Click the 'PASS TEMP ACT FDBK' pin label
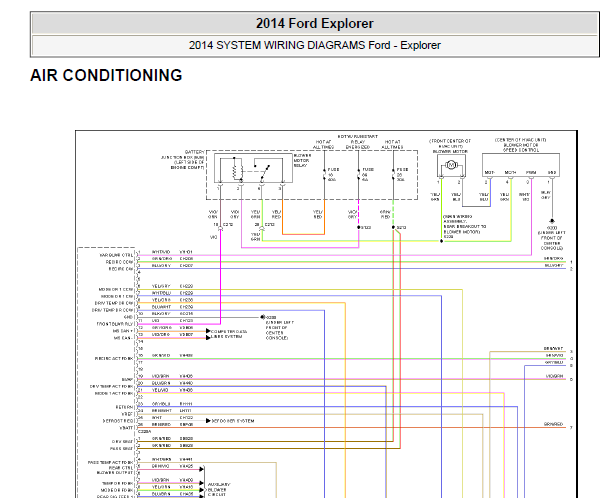This screenshot has width=608, height=498. pos(111,463)
